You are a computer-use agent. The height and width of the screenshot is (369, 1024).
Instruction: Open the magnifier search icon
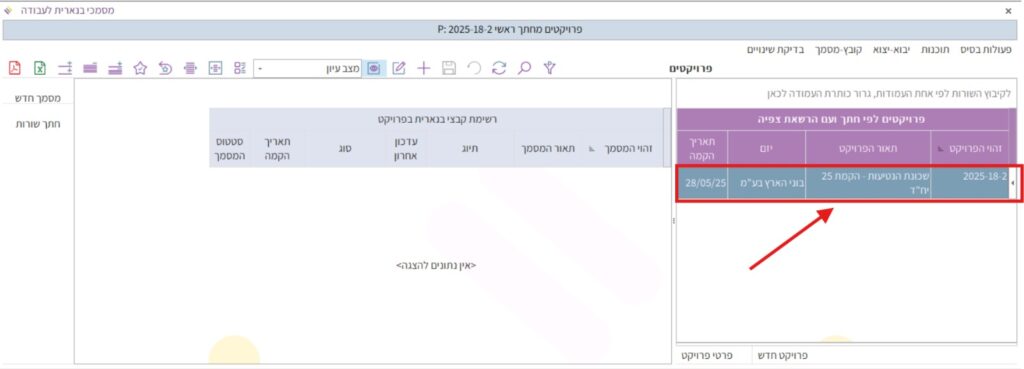click(x=524, y=68)
